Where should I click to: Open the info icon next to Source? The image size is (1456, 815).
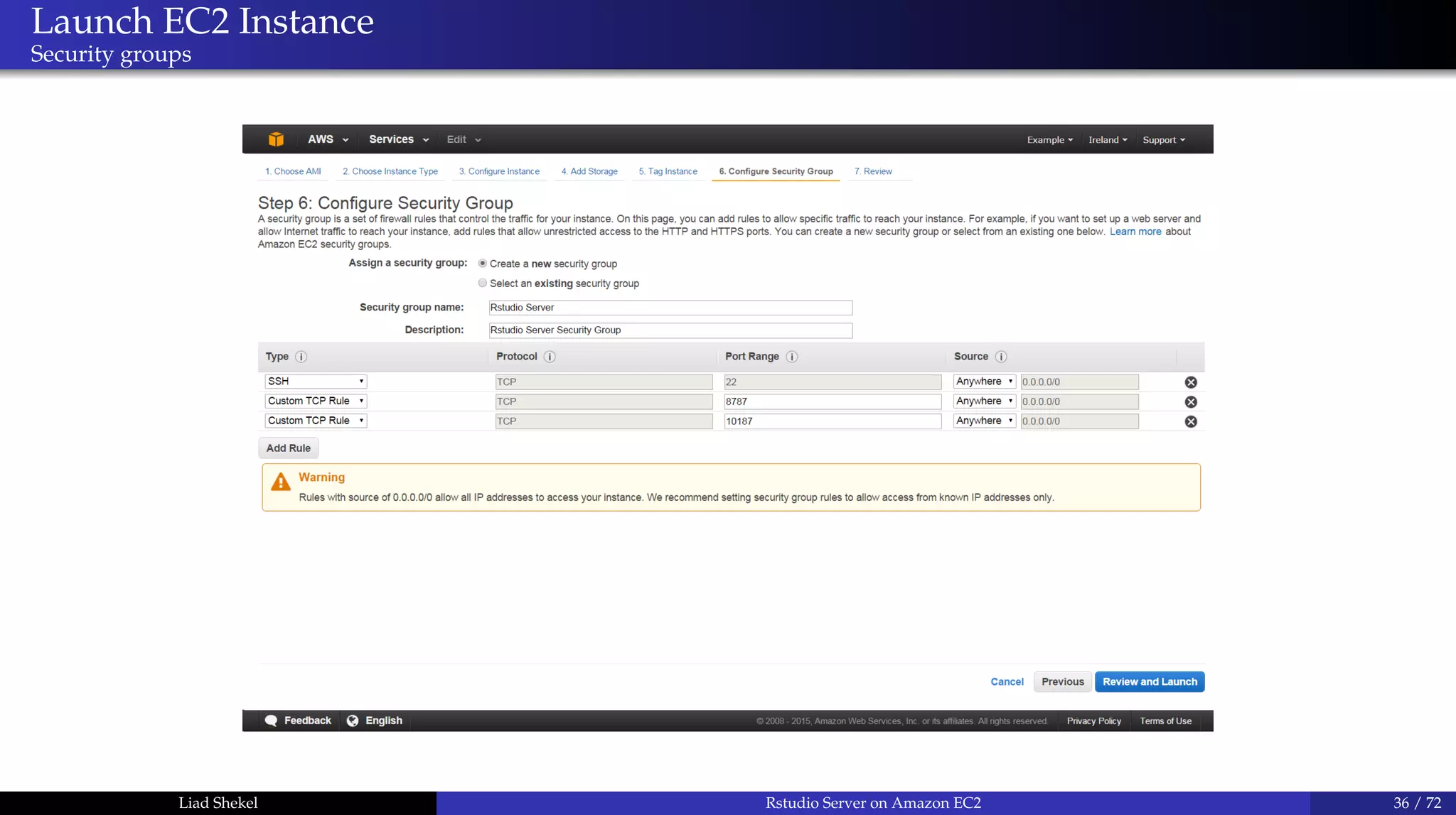[x=1001, y=357]
